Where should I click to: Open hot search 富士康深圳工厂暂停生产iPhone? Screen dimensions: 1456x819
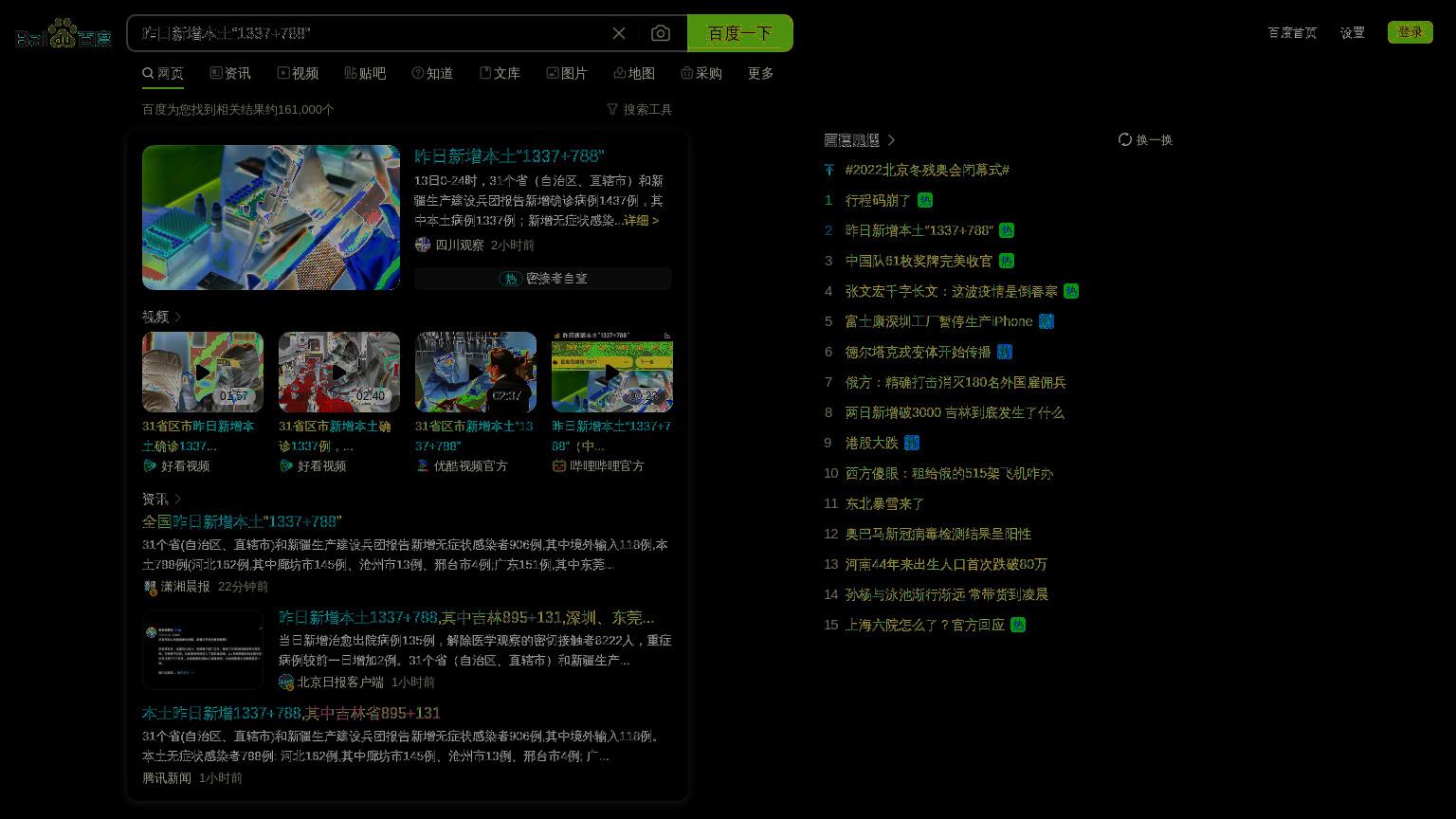938,321
